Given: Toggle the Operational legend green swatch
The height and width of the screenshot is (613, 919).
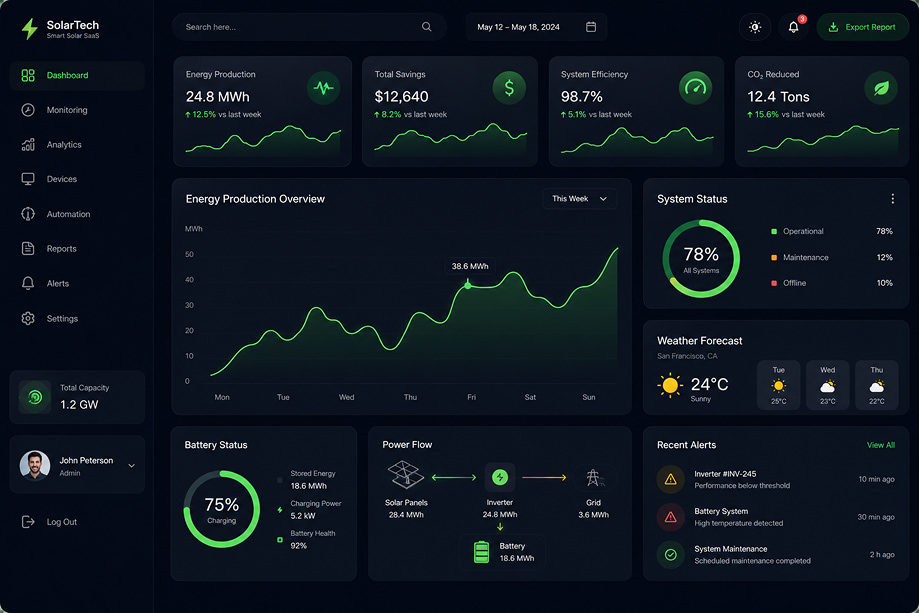Looking at the screenshot, I should (774, 231).
